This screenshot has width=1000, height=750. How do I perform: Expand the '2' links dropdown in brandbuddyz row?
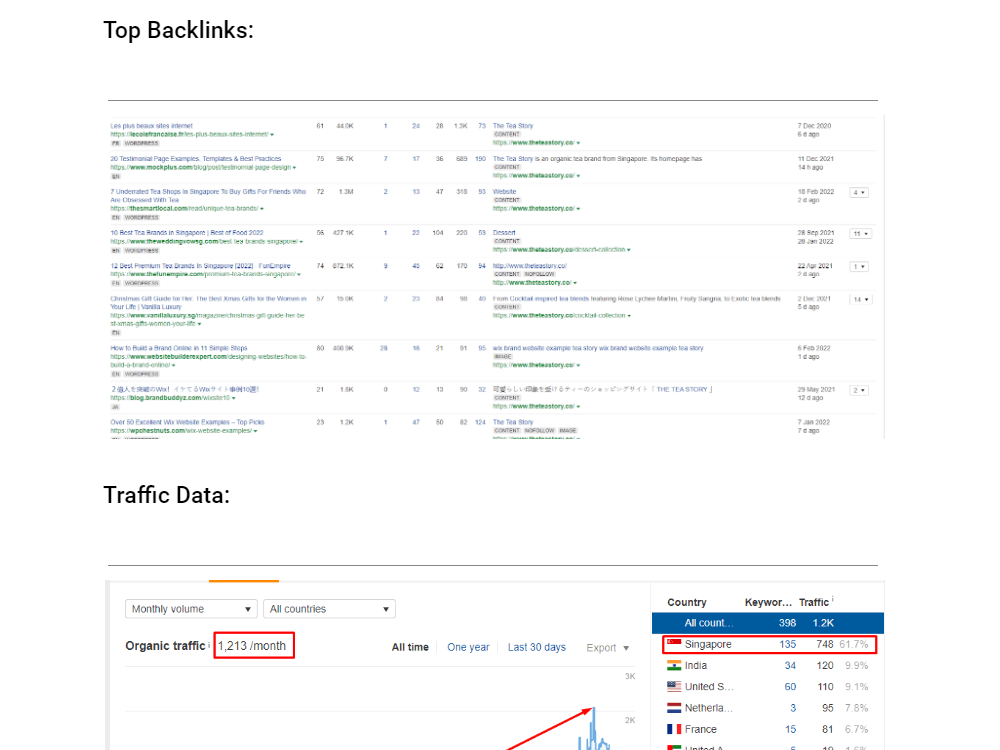pyautogui.click(x=859, y=390)
